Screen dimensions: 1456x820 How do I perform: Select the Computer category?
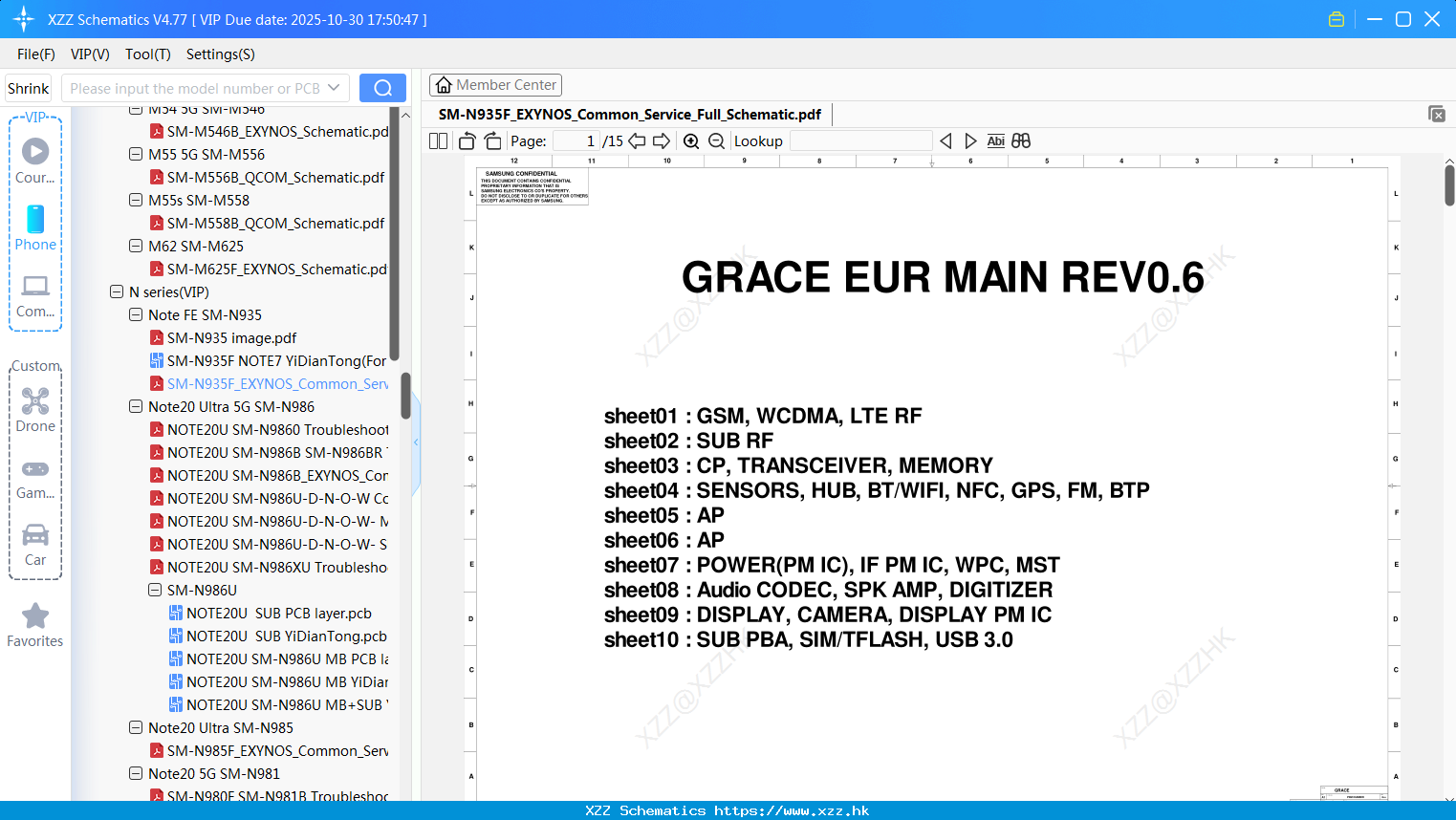point(35,295)
